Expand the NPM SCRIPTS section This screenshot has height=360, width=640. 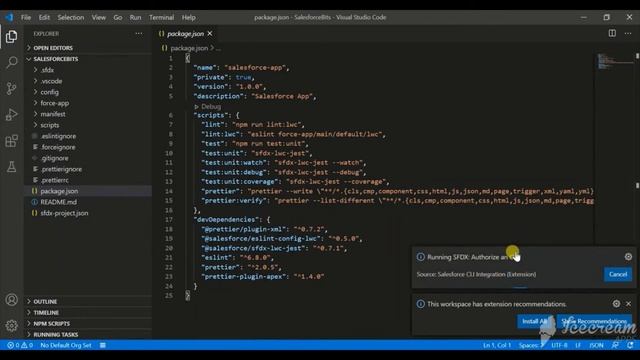coord(51,323)
